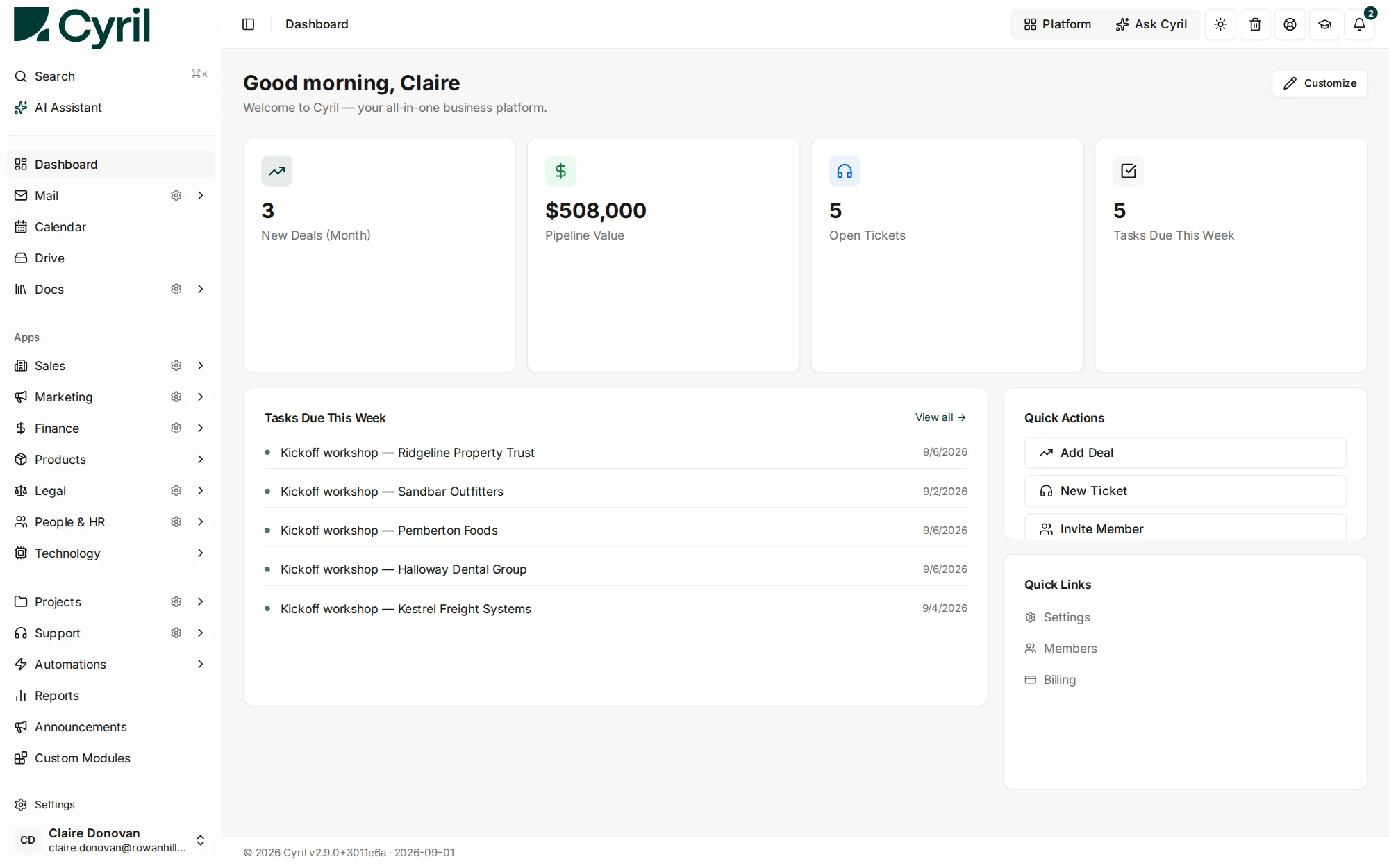1389x868 pixels.
Task: Click the Open Tickets headset icon
Action: click(x=845, y=171)
